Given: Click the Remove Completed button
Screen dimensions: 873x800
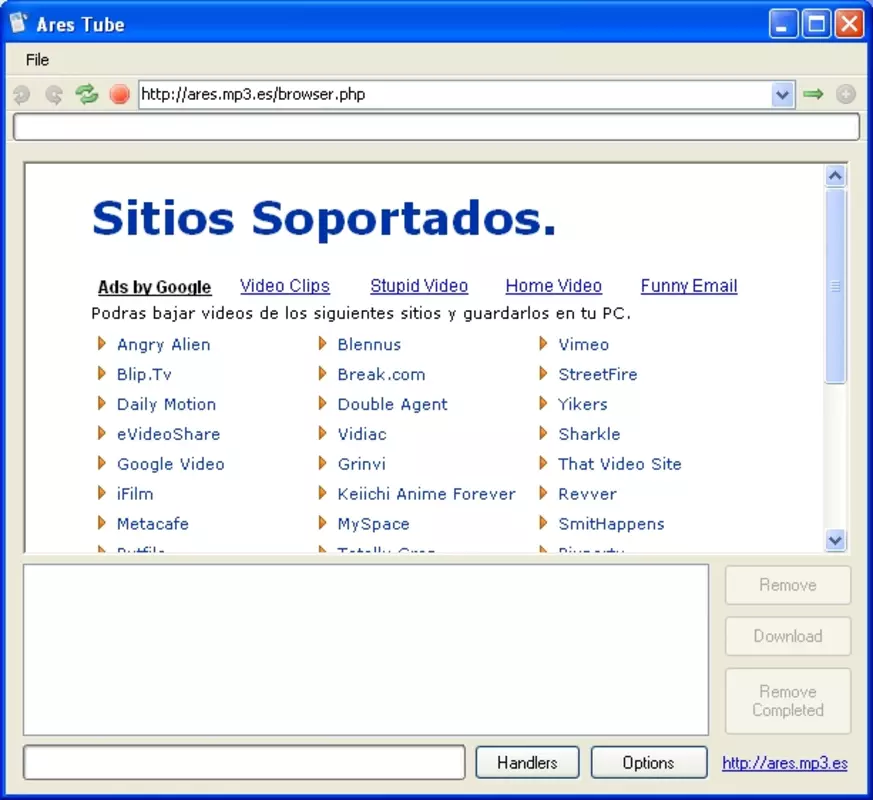Looking at the screenshot, I should pos(788,701).
